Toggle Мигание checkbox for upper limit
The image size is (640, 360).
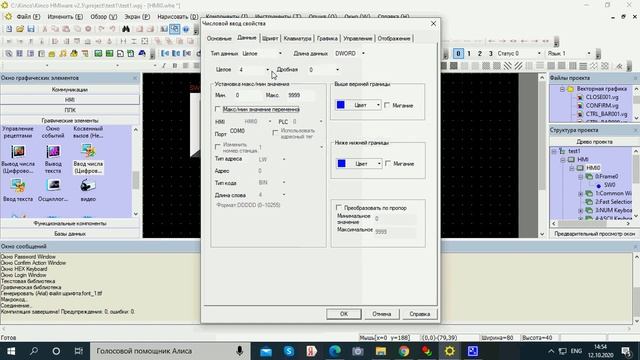tap(387, 105)
